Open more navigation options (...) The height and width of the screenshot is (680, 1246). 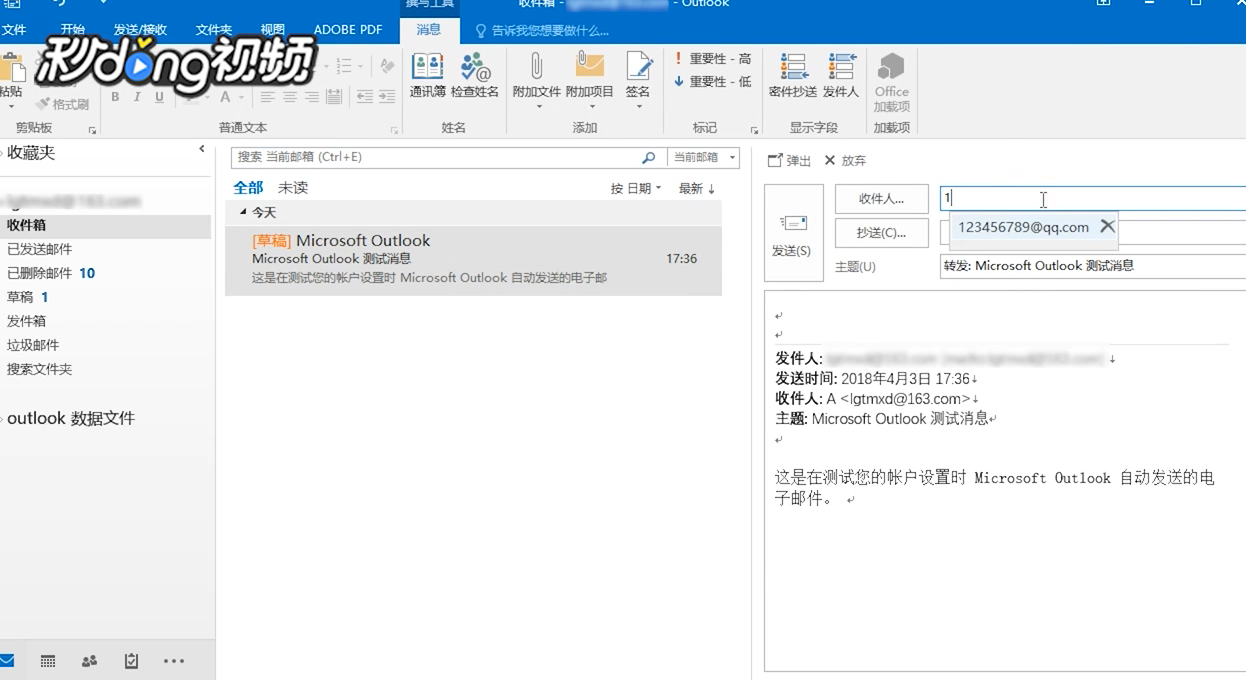coord(174,661)
